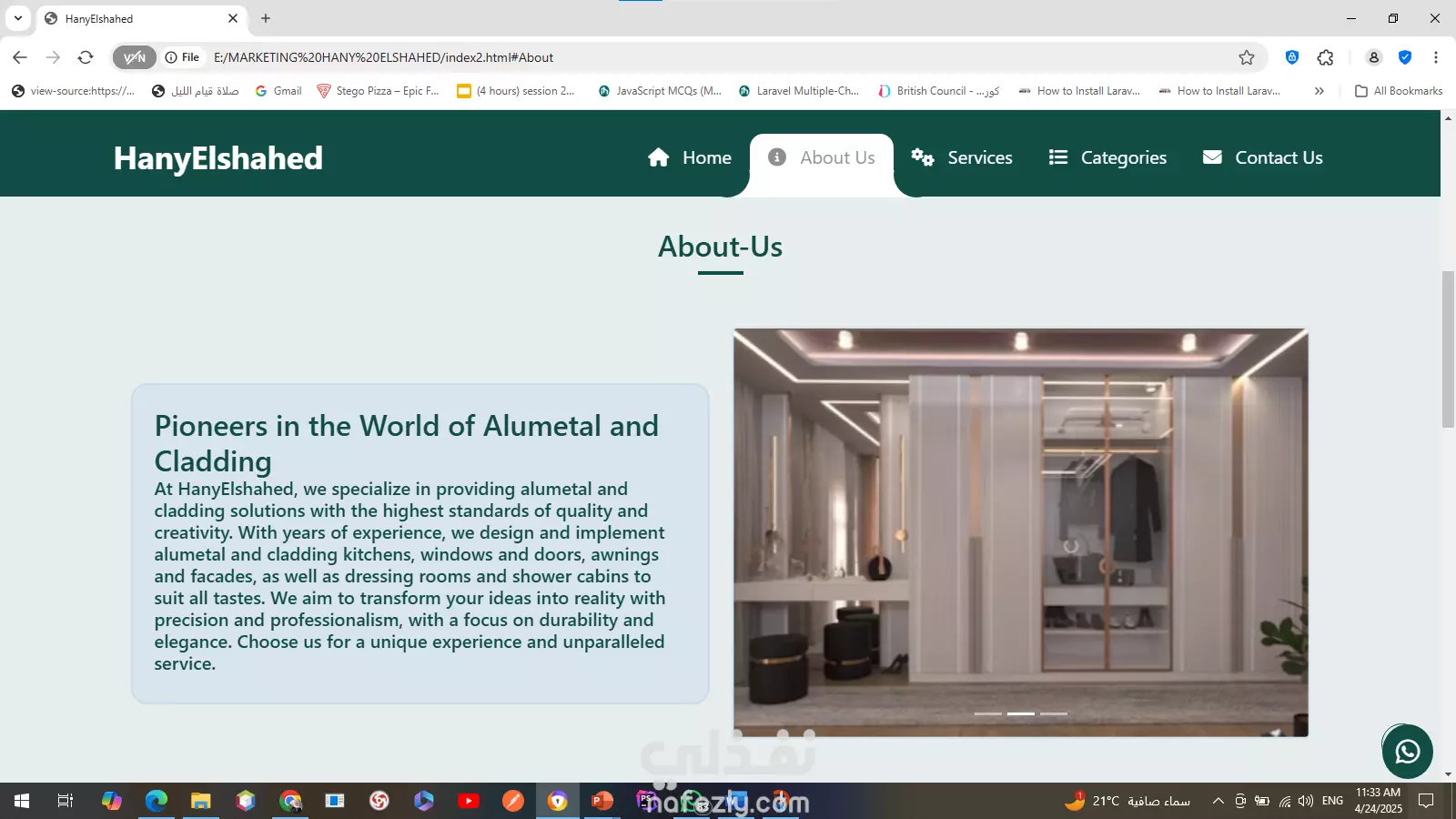
Task: Reload the current page
Action: click(86, 57)
